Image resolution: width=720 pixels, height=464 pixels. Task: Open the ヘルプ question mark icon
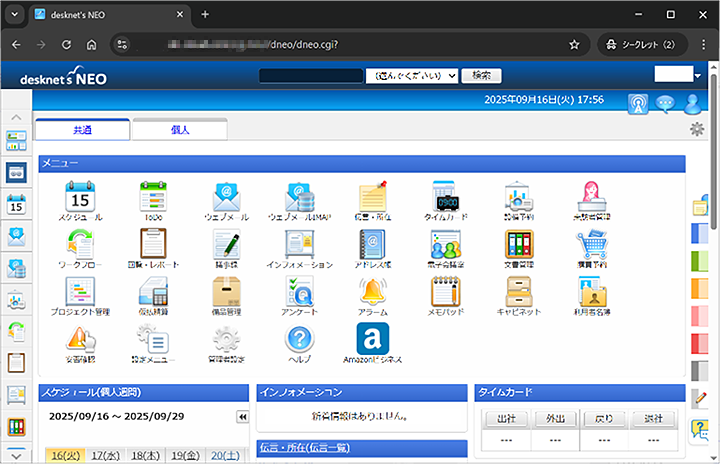299,339
